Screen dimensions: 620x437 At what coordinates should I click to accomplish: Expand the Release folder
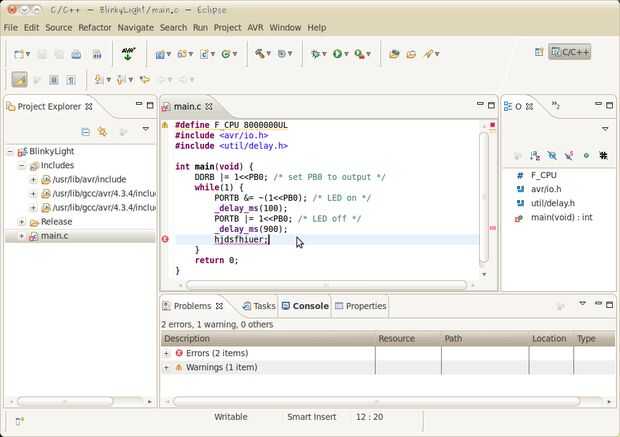22,222
